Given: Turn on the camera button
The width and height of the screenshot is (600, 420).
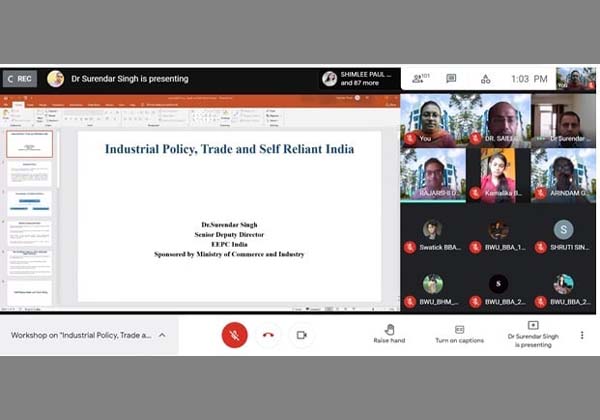Looking at the screenshot, I should pyautogui.click(x=302, y=335).
